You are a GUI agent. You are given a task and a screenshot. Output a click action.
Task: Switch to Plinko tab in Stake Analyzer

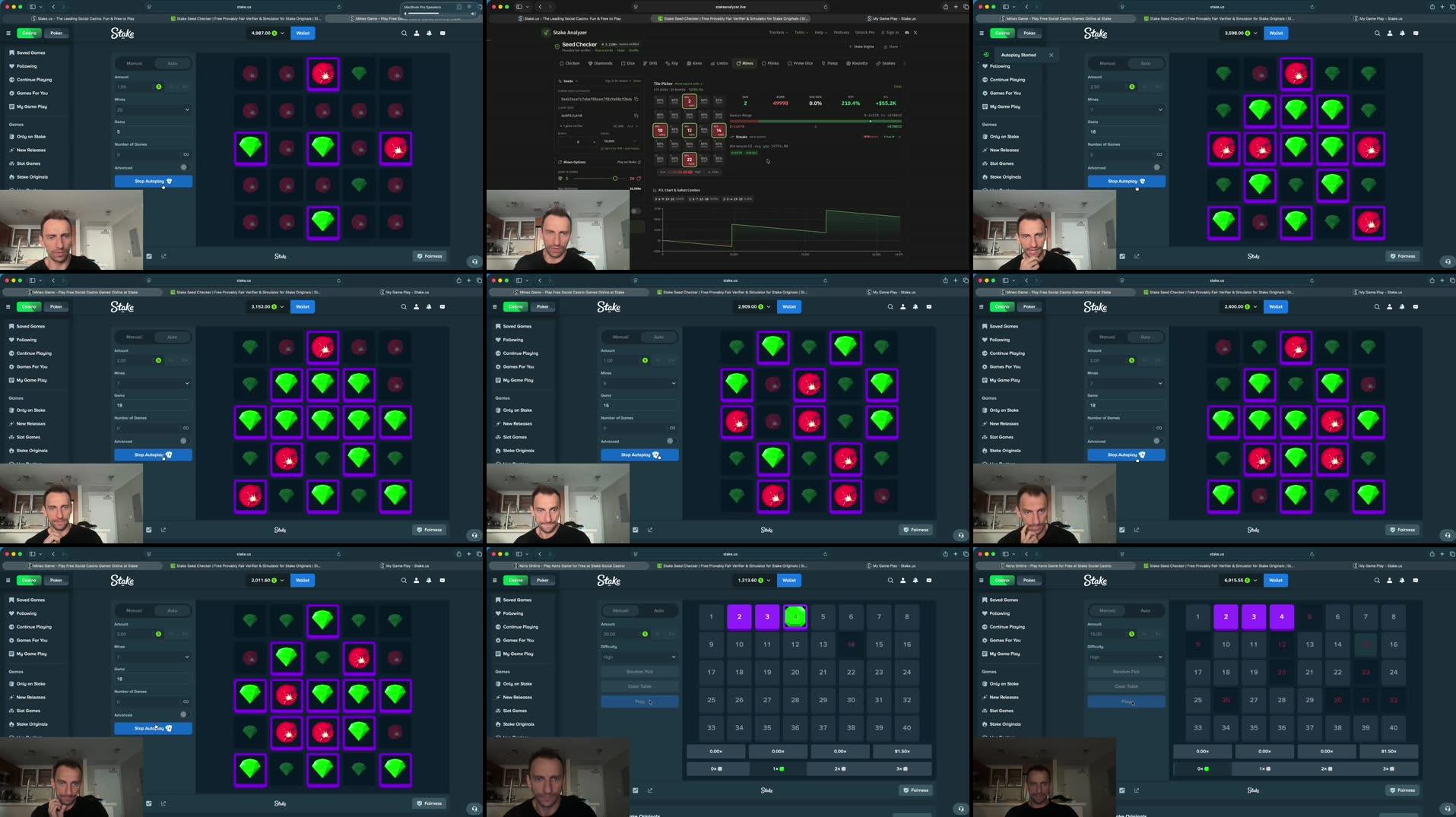pyautogui.click(x=770, y=63)
